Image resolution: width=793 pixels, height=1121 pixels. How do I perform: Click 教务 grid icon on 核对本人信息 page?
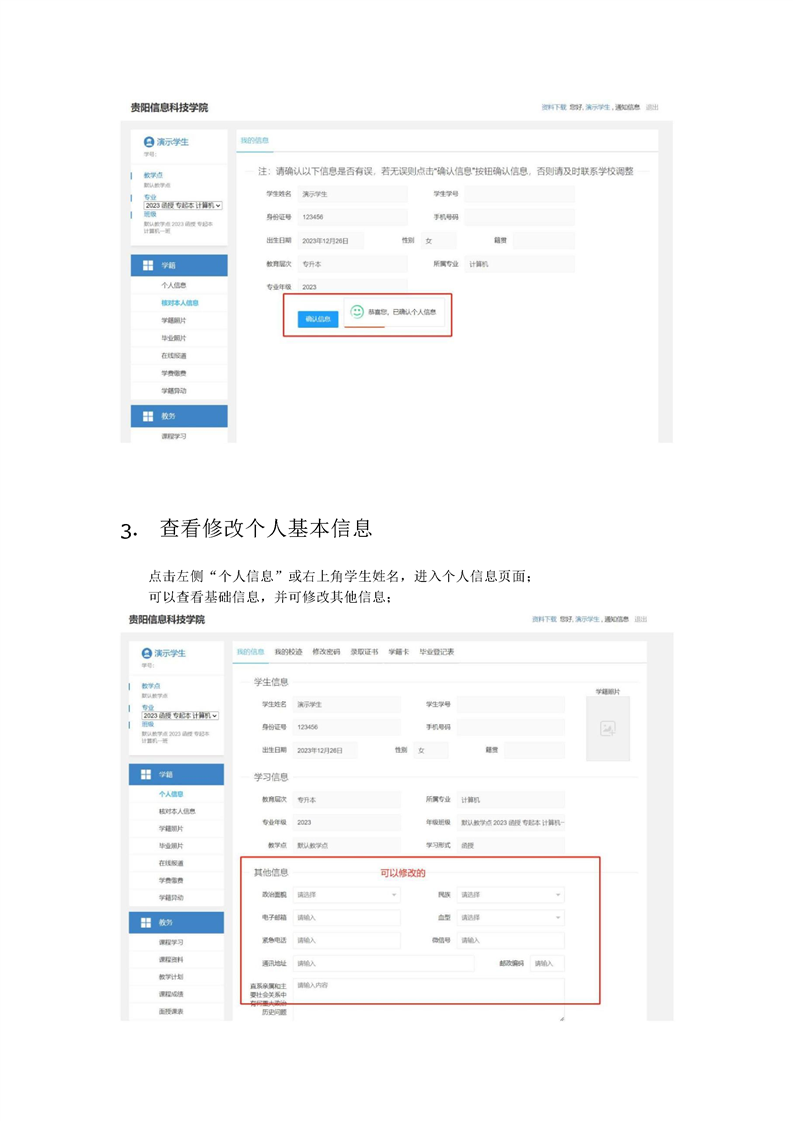[148, 416]
